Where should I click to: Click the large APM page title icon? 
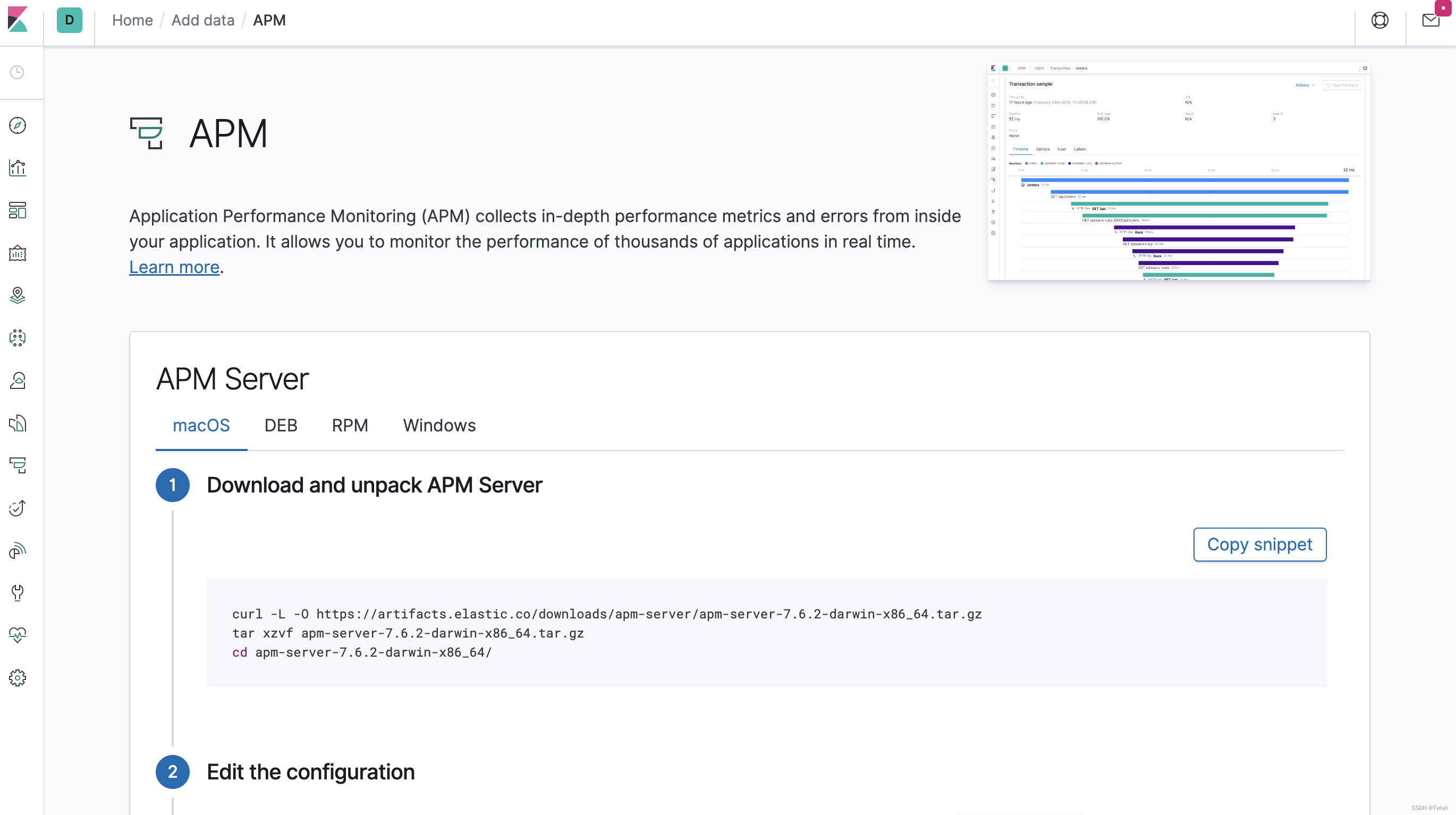146,133
